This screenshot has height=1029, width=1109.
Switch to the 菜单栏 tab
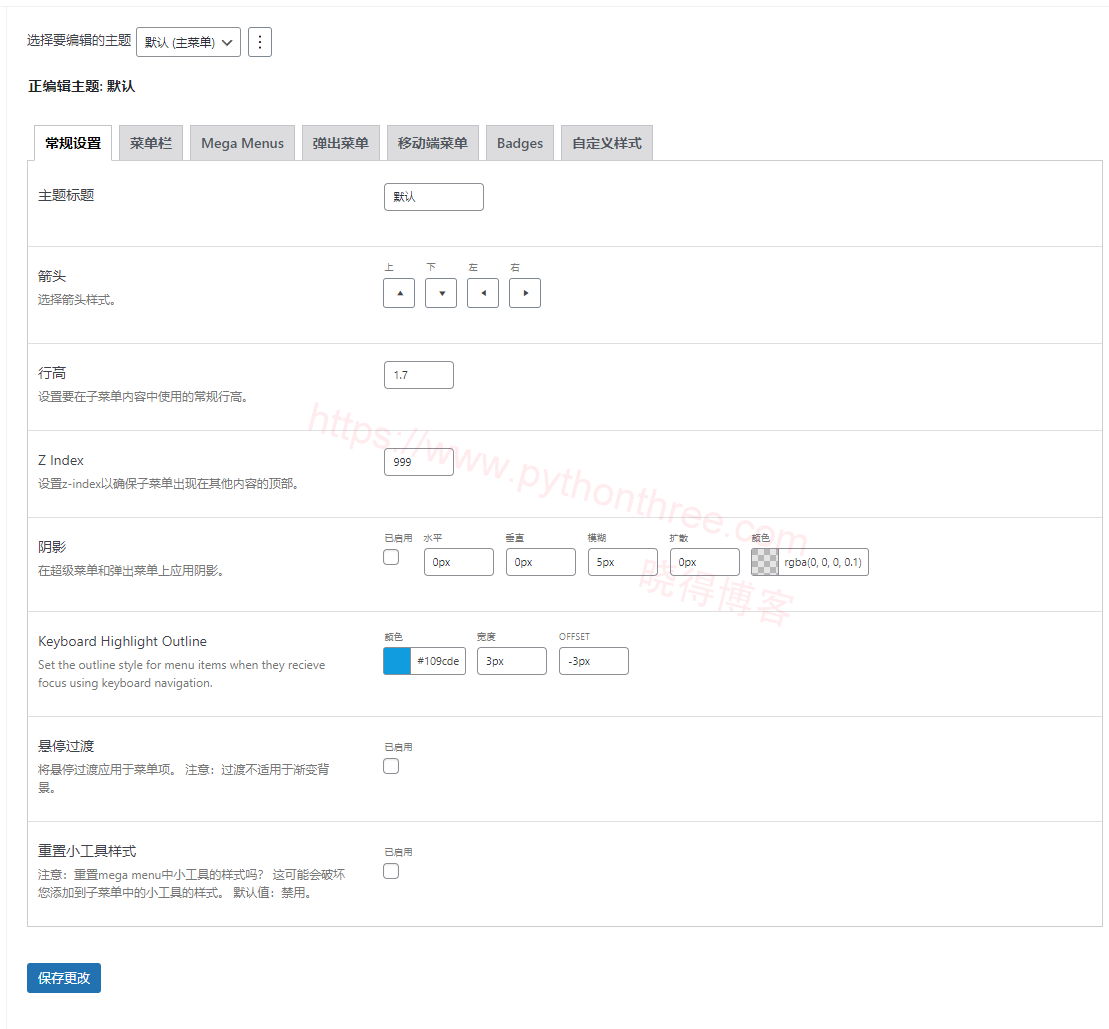[x=151, y=143]
